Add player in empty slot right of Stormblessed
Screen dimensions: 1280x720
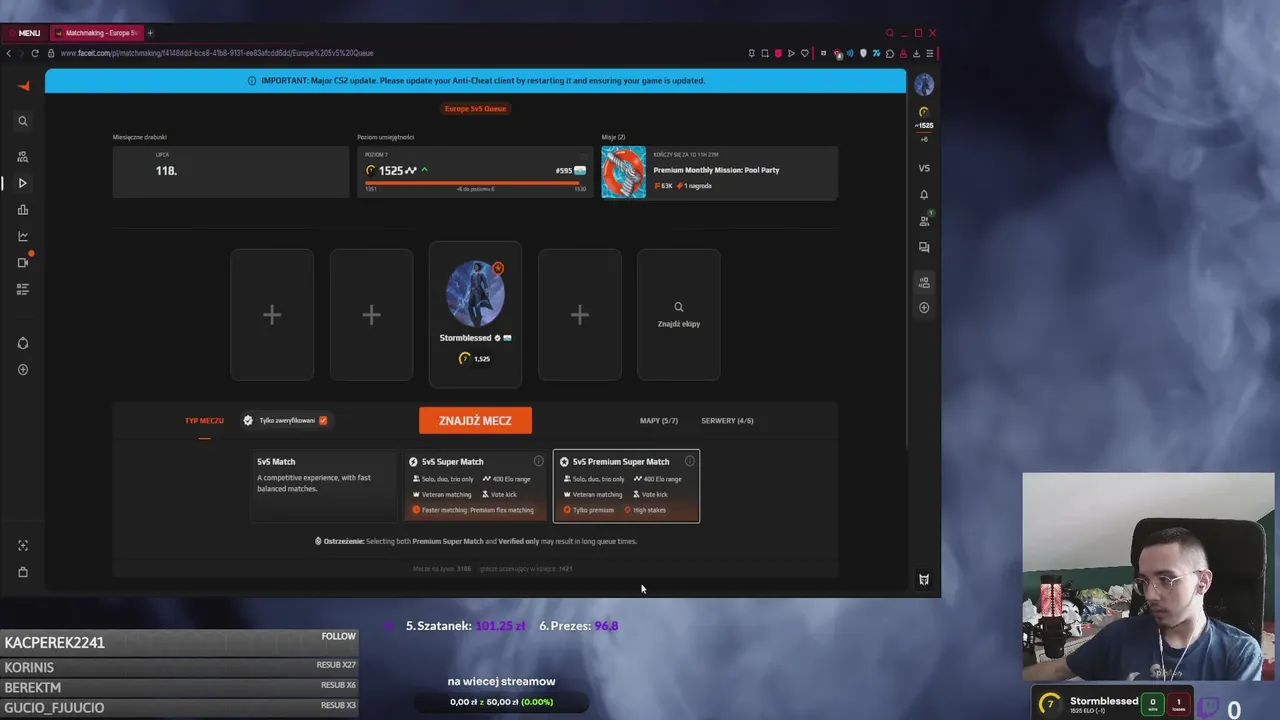click(x=580, y=315)
